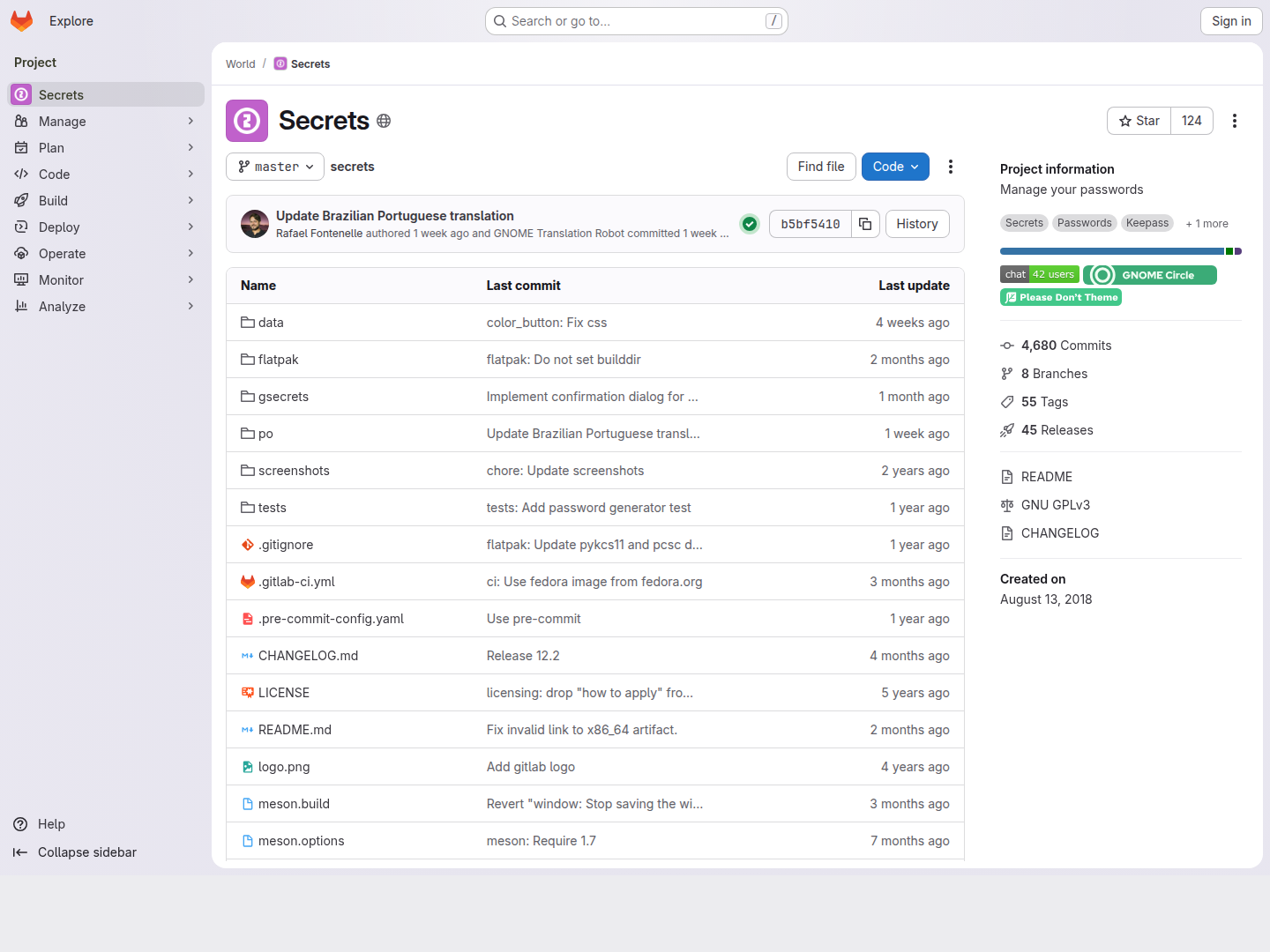1270x952 pixels.
Task: Open the meson.options file
Action: pyautogui.click(x=301, y=841)
